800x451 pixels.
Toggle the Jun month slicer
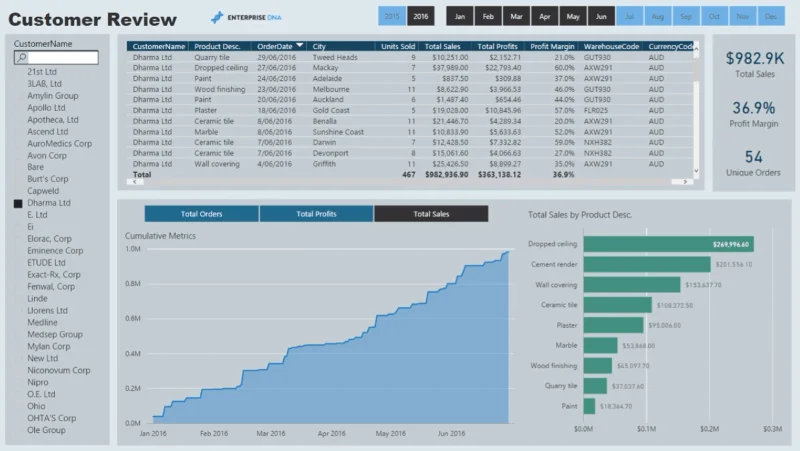(602, 16)
